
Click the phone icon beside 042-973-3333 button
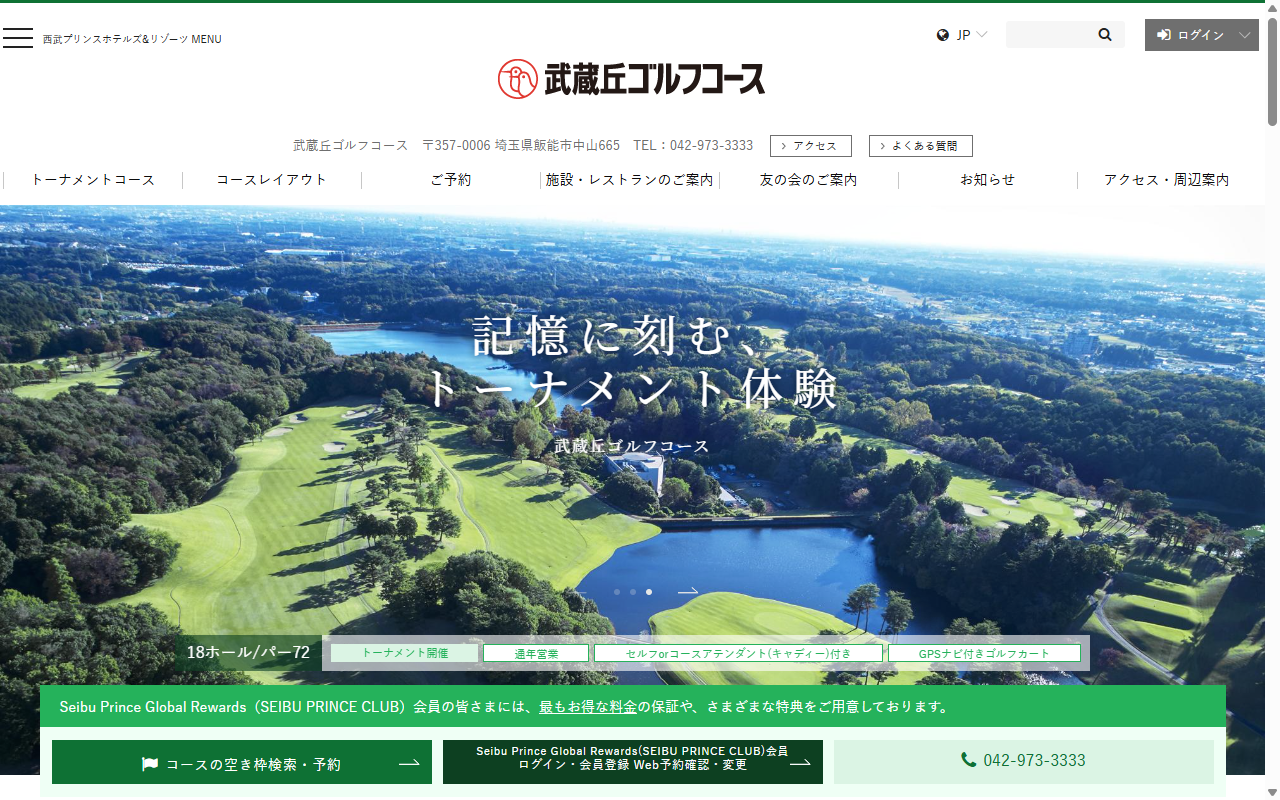[968, 760]
